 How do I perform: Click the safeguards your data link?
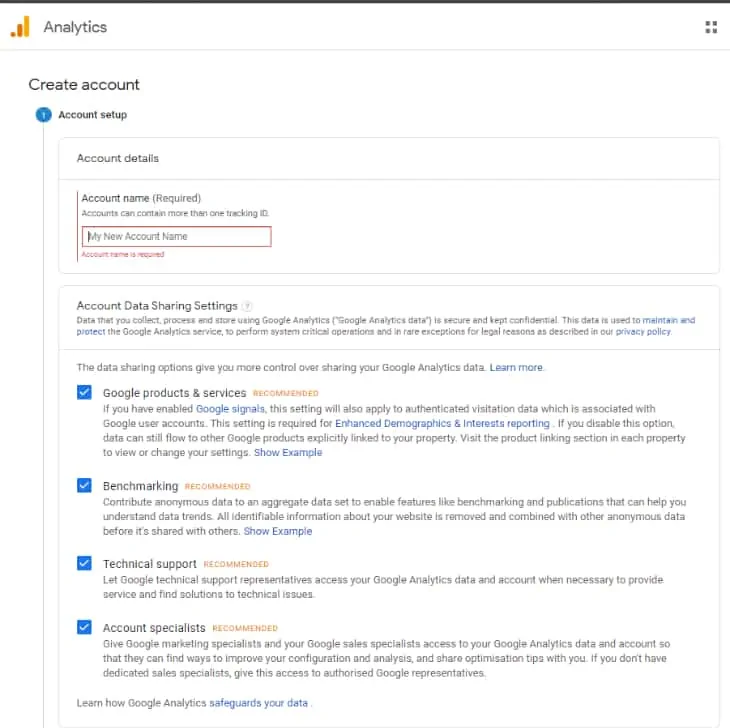point(258,703)
